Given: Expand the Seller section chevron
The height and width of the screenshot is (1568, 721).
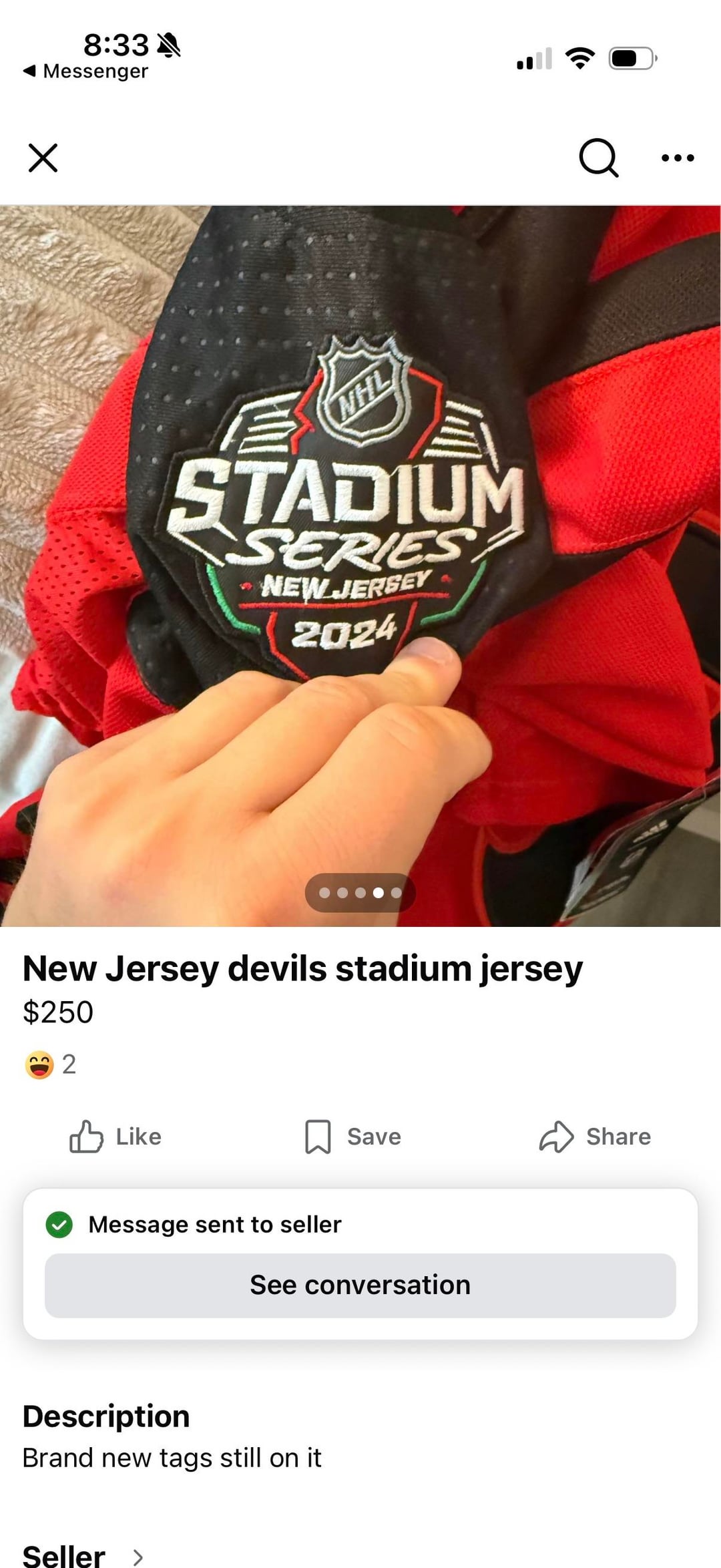Looking at the screenshot, I should pyautogui.click(x=138, y=1557).
